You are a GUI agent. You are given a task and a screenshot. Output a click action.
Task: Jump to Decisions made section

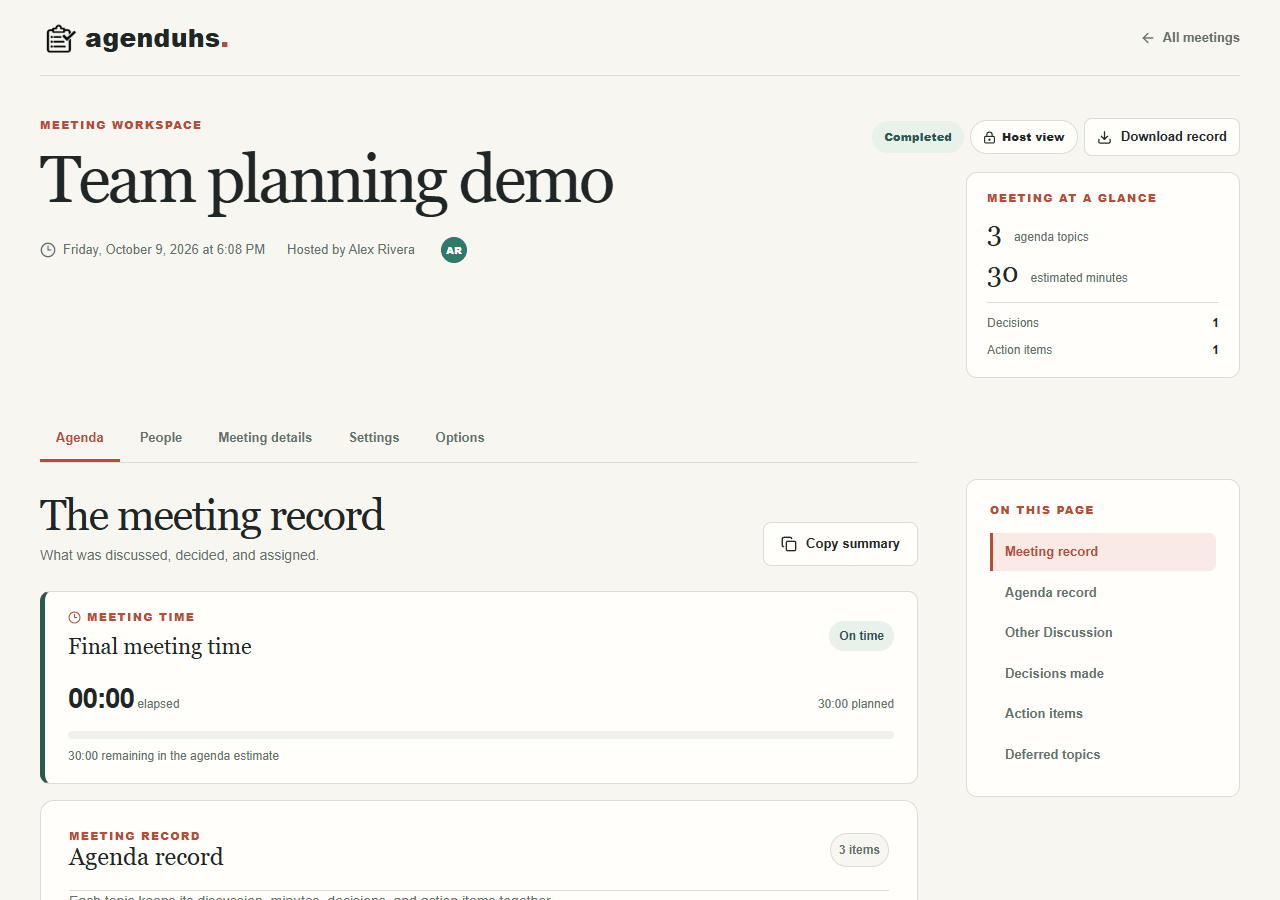tap(1103, 674)
